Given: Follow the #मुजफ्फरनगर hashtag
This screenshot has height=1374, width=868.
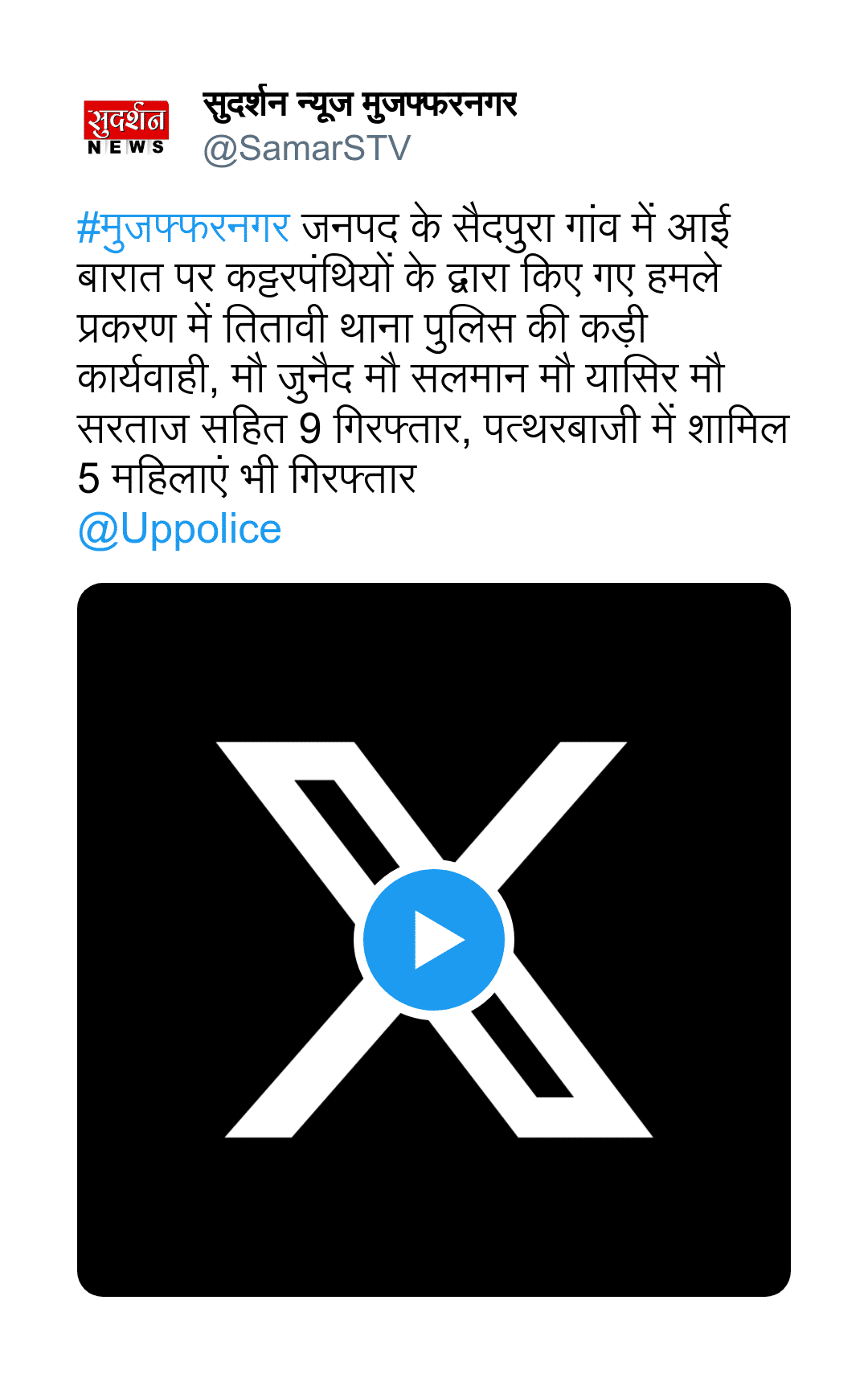Looking at the screenshot, I should point(183,227).
